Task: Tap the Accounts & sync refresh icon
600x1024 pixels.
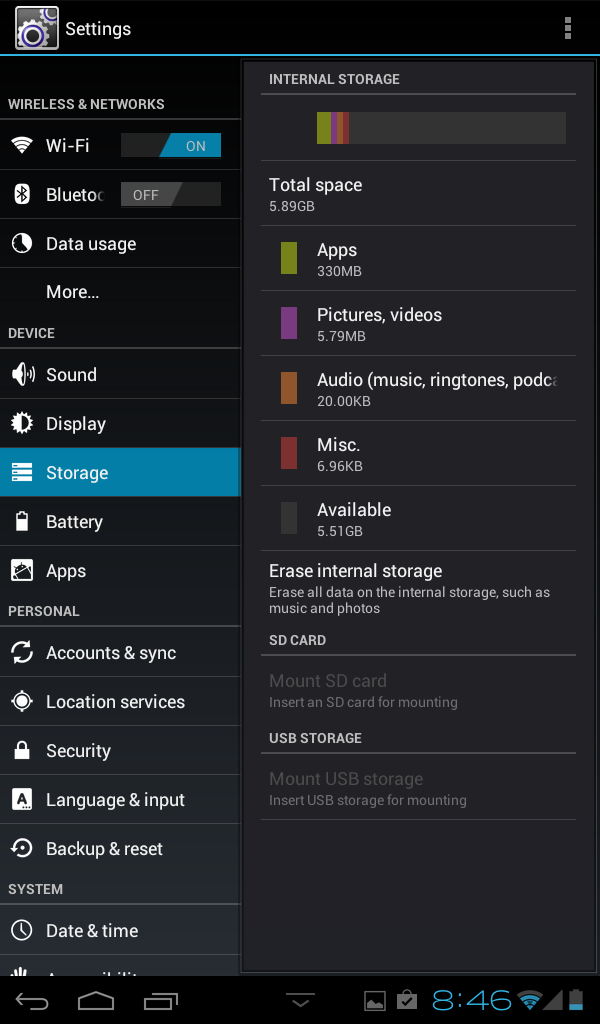Action: [x=22, y=652]
